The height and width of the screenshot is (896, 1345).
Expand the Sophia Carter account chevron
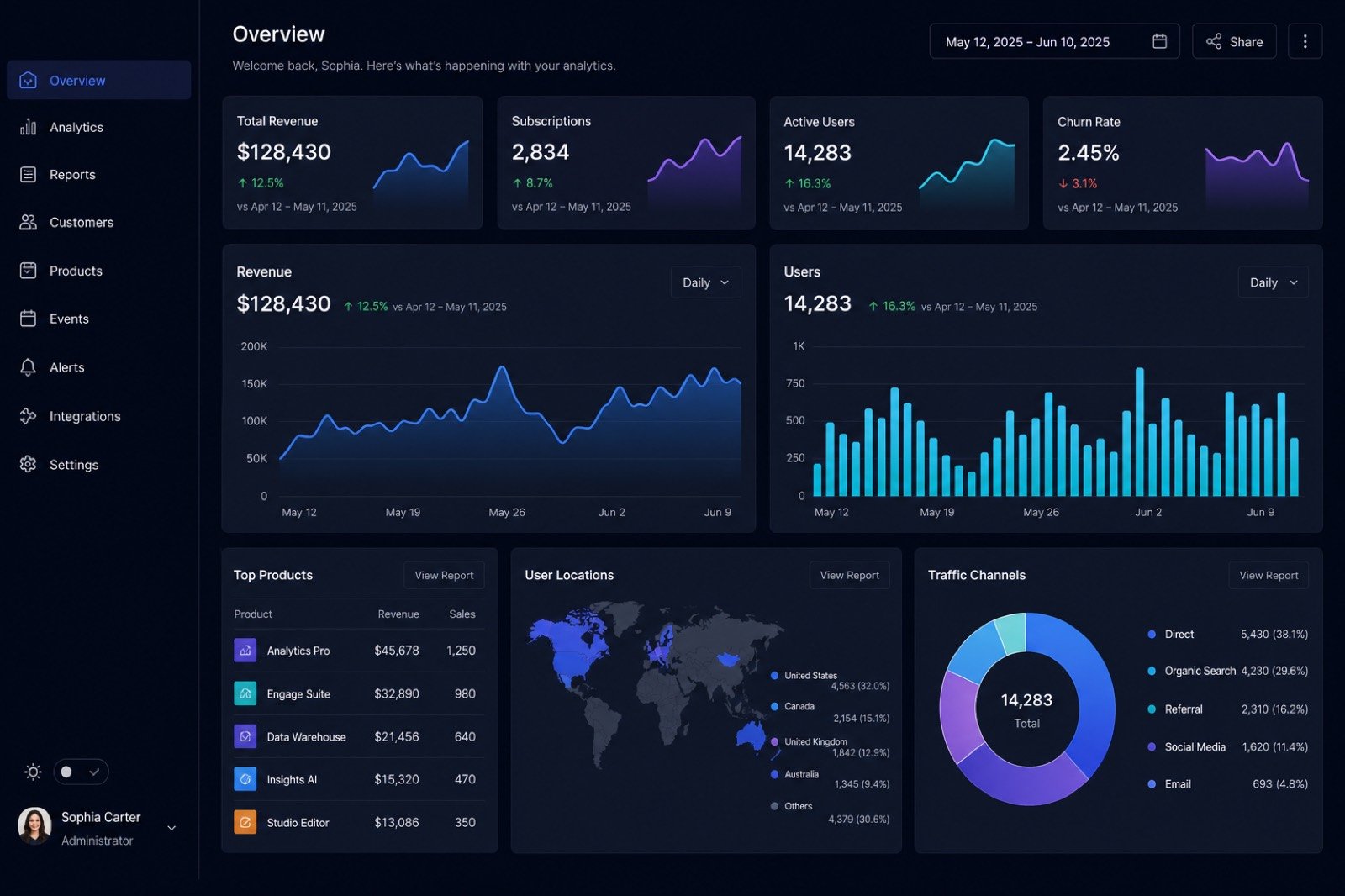[x=171, y=828]
